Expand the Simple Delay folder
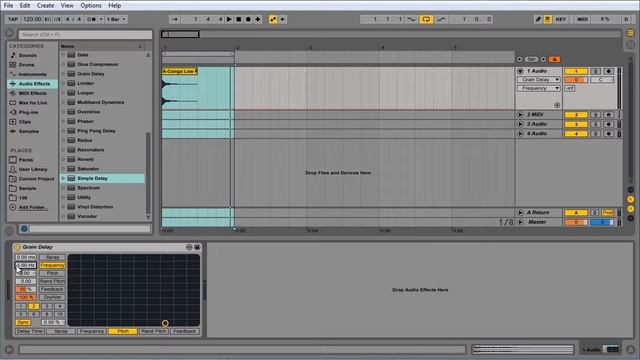Image resolution: width=640 pixels, height=360 pixels. (x=63, y=178)
